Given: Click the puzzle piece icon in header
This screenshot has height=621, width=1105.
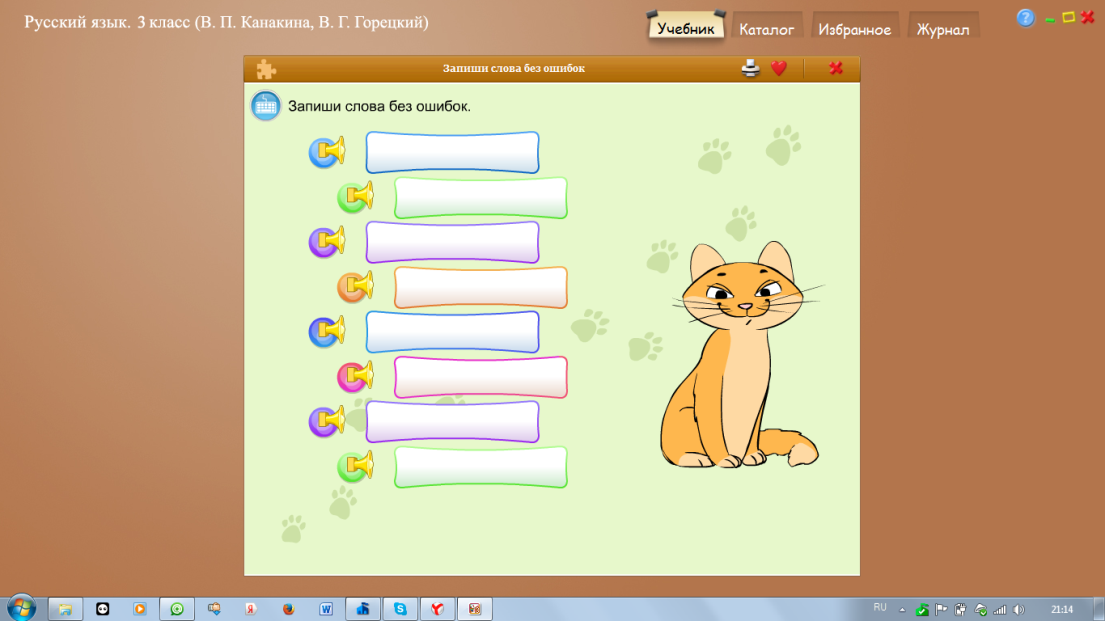Looking at the screenshot, I should [x=266, y=69].
